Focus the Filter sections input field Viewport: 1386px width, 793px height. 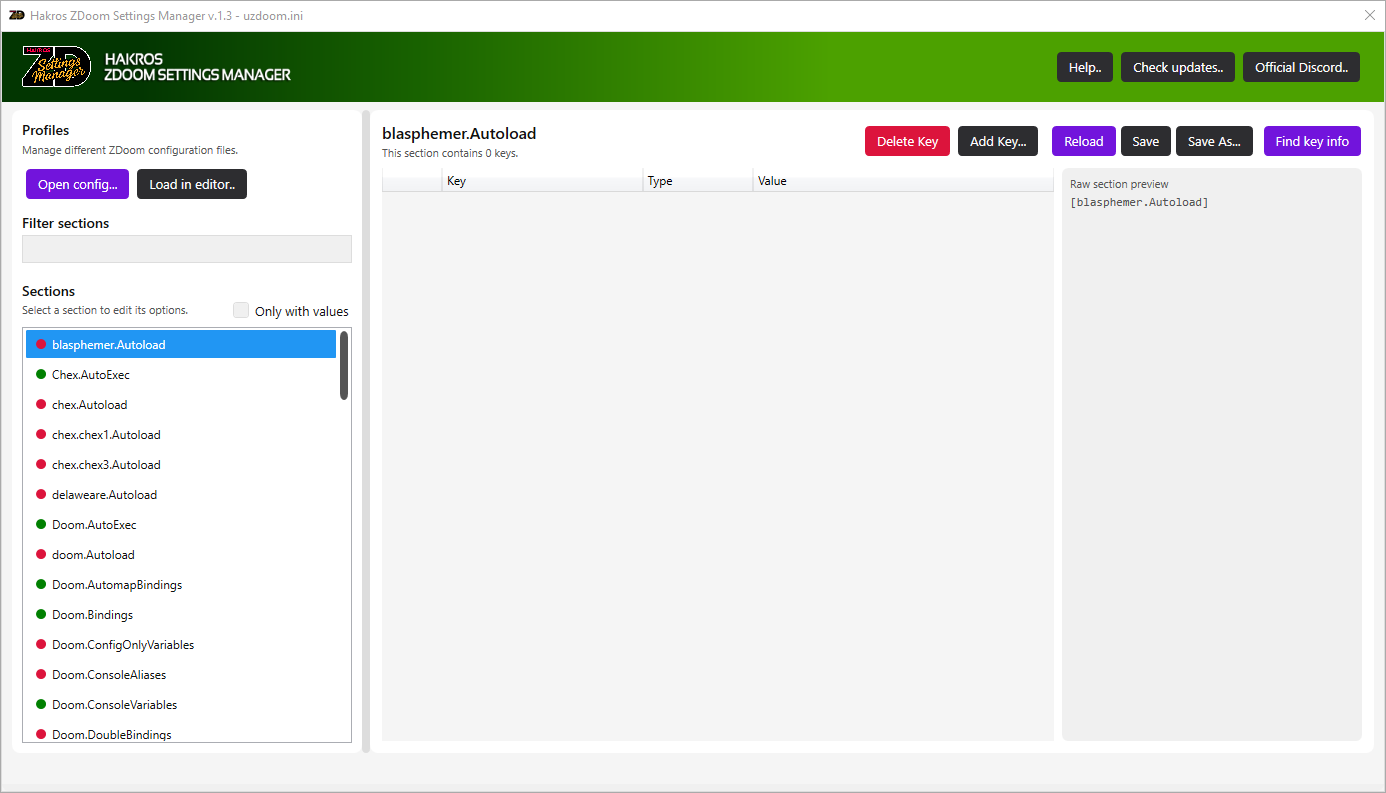tap(187, 249)
